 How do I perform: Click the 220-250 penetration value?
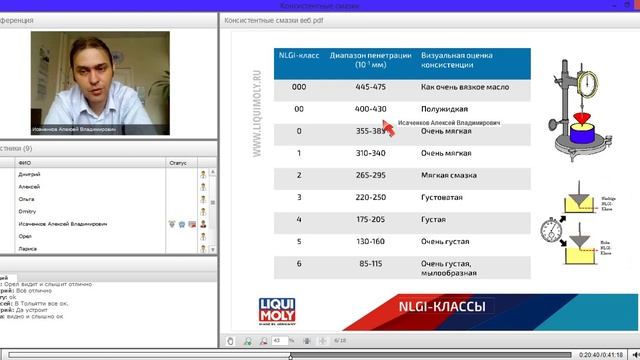[x=370, y=197]
